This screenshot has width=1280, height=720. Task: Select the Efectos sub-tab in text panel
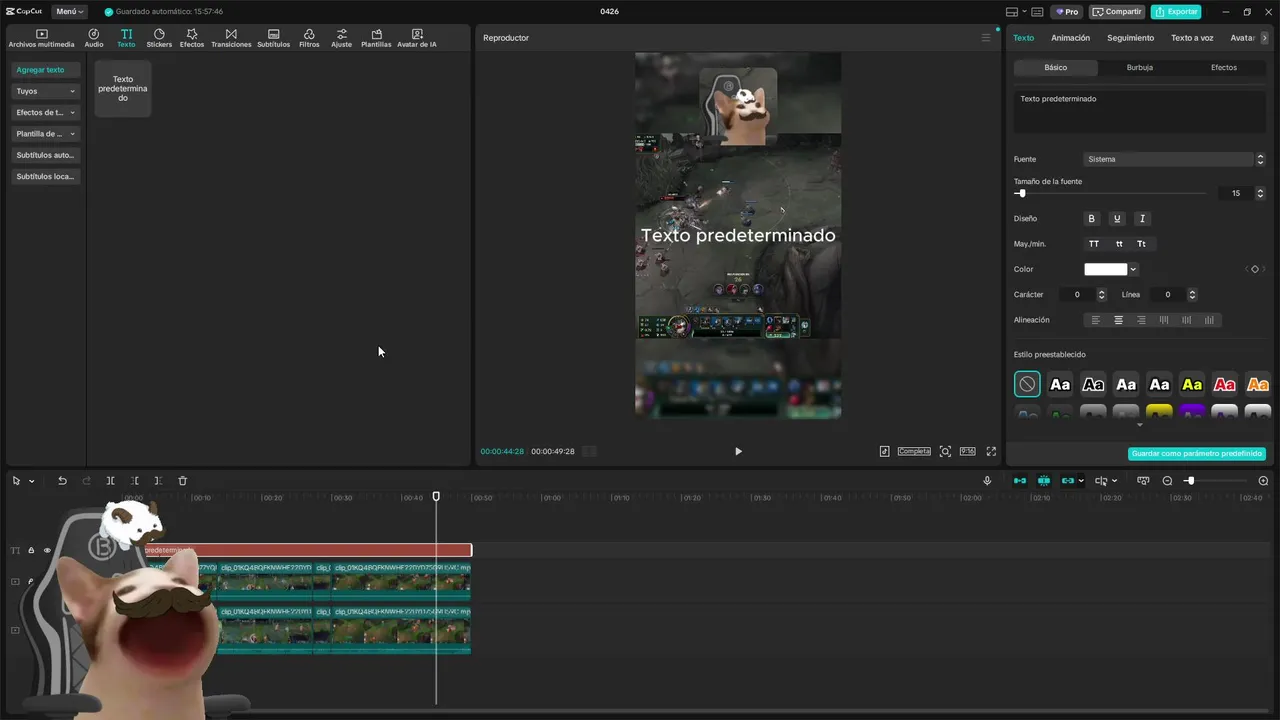[1223, 68]
